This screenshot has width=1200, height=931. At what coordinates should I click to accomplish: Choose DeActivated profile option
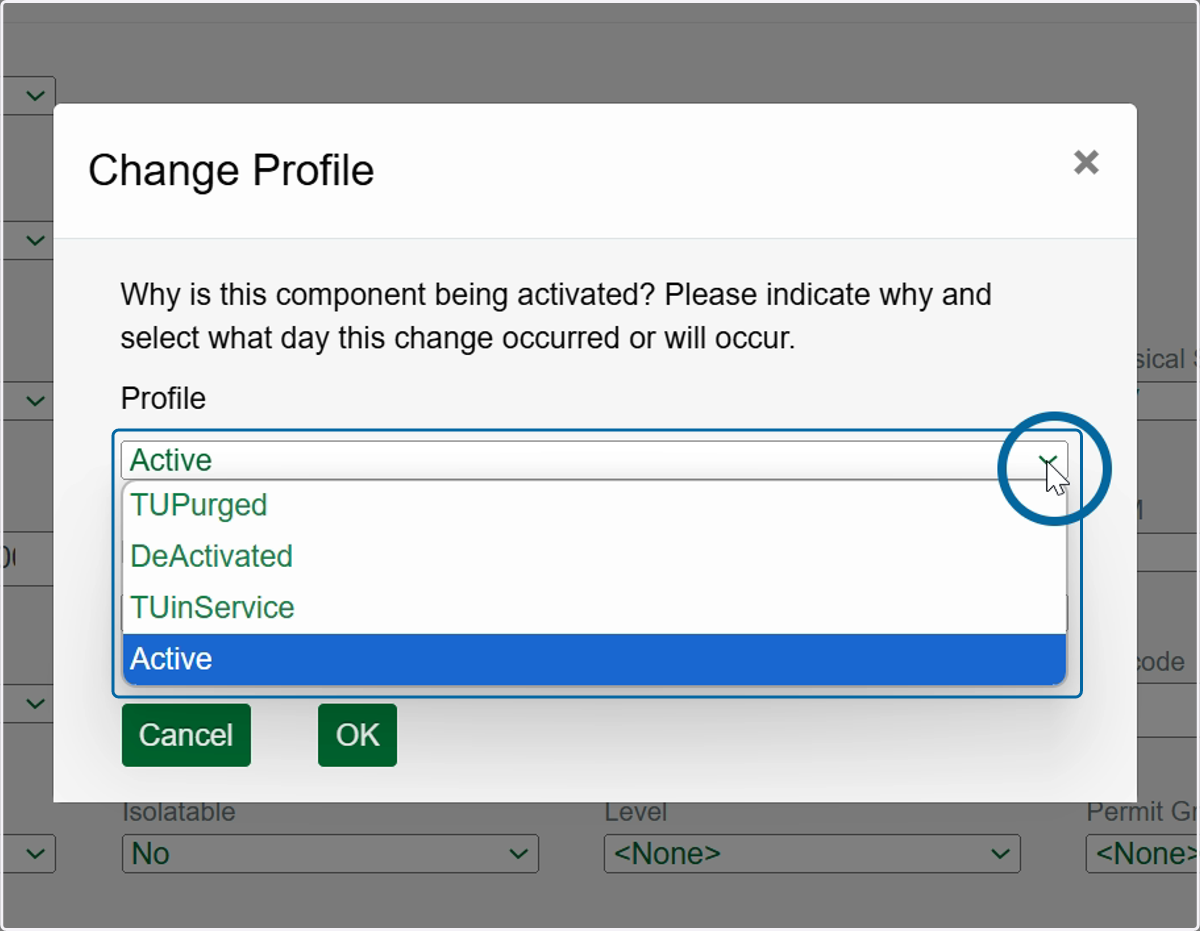[594, 556]
